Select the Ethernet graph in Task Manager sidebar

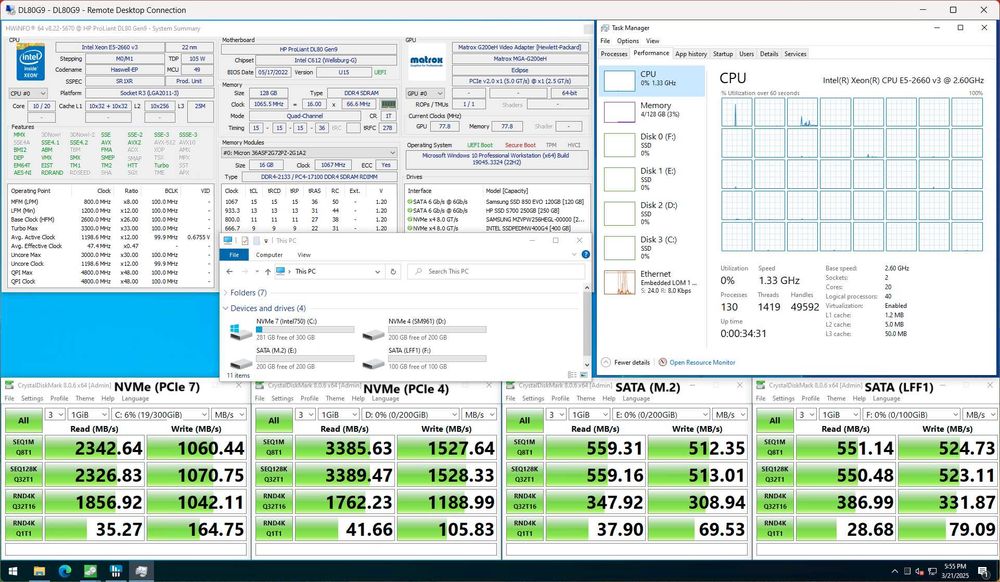click(x=619, y=282)
